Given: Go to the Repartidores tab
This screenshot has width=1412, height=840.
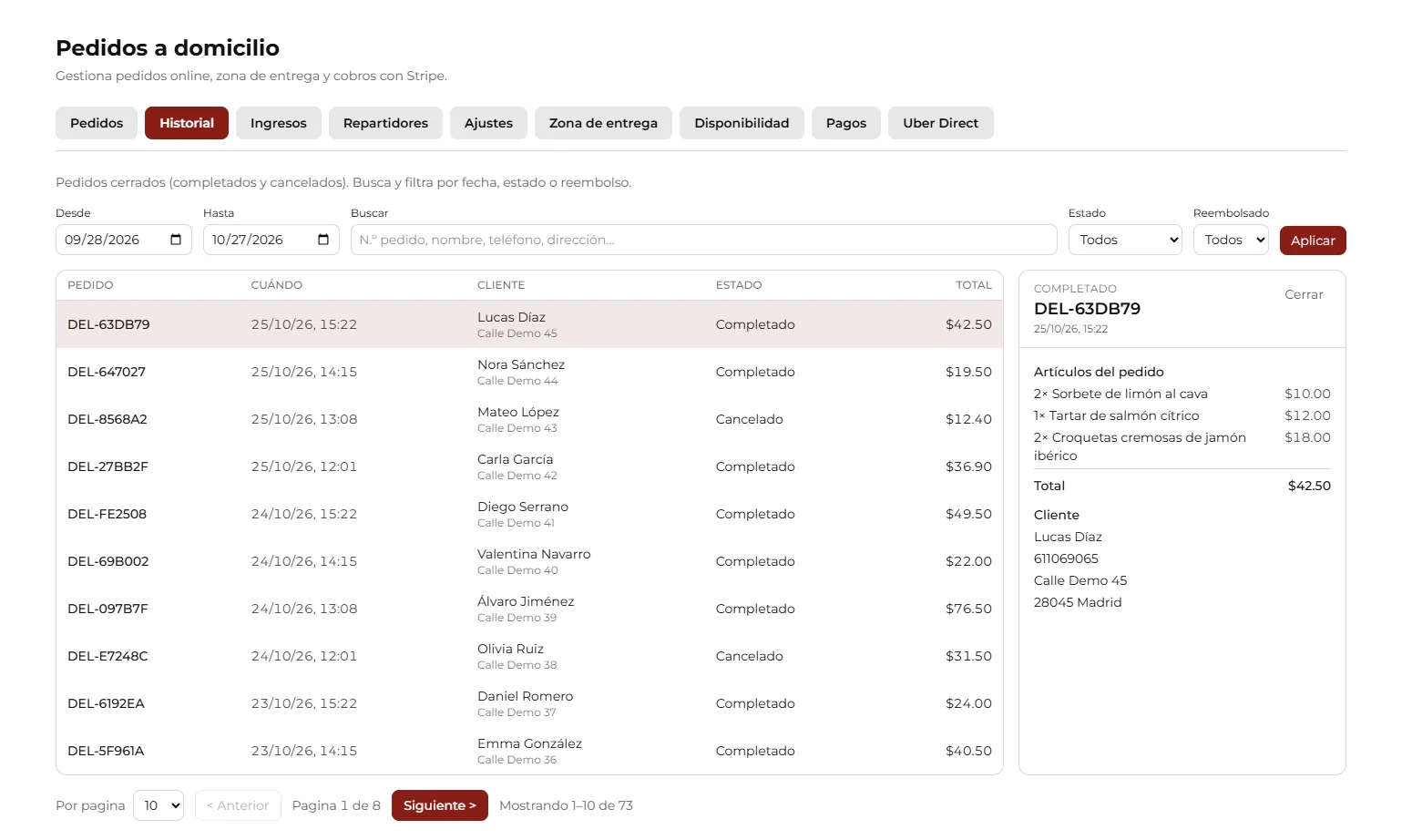Looking at the screenshot, I should pyautogui.click(x=385, y=123).
